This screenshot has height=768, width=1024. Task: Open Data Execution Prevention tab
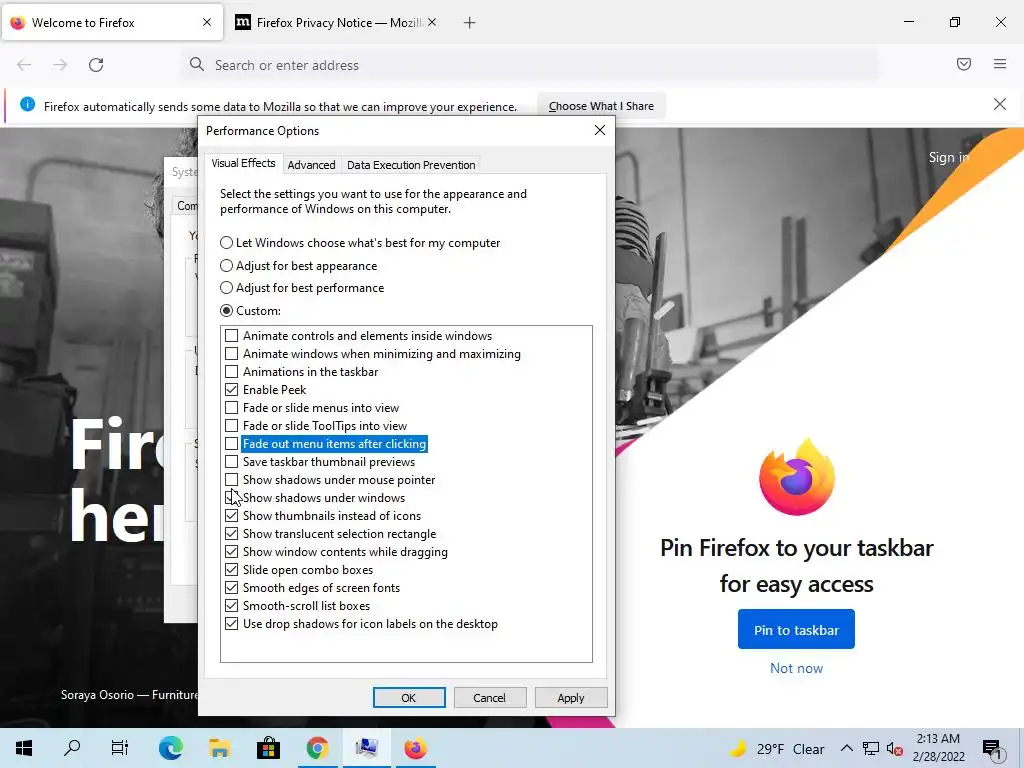tap(411, 165)
